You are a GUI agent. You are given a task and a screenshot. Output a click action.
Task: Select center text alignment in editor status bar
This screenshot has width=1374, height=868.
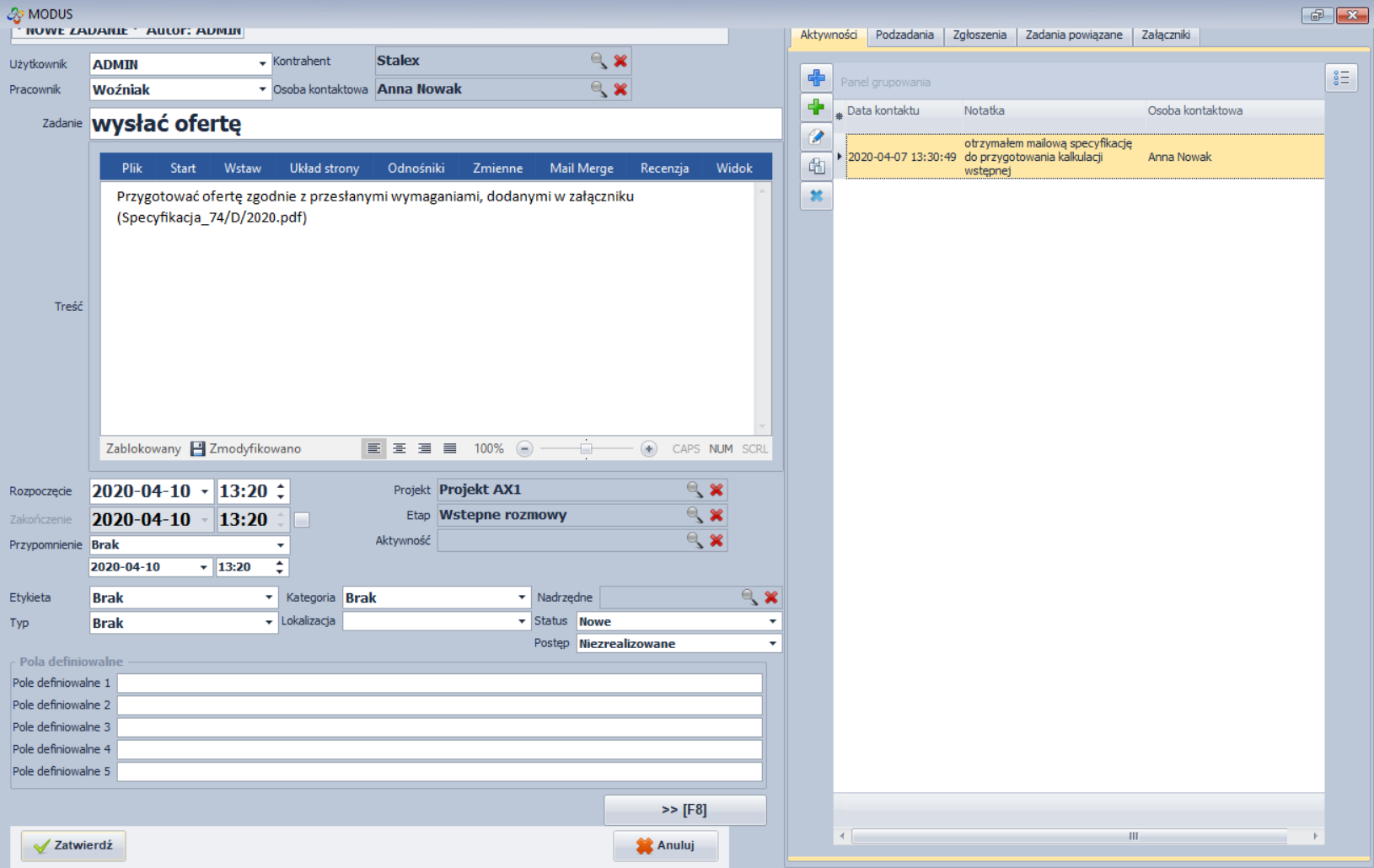pos(400,448)
